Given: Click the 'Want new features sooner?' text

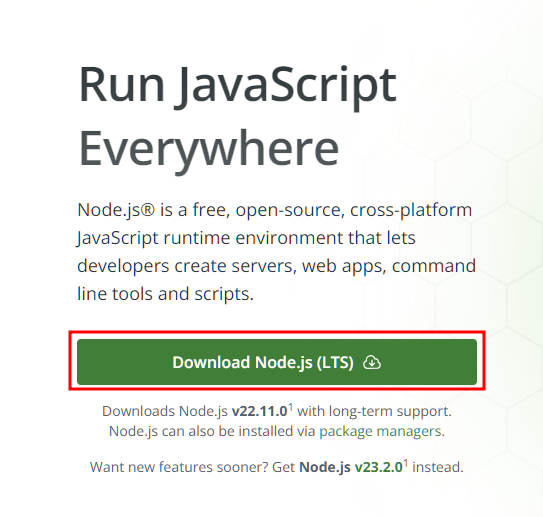Looking at the screenshot, I should (179, 467).
